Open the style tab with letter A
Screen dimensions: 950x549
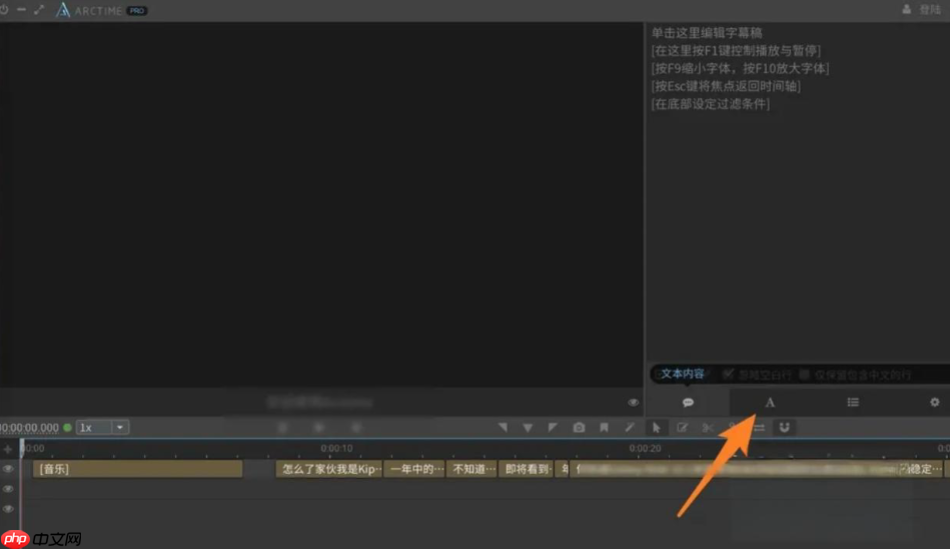click(x=769, y=402)
